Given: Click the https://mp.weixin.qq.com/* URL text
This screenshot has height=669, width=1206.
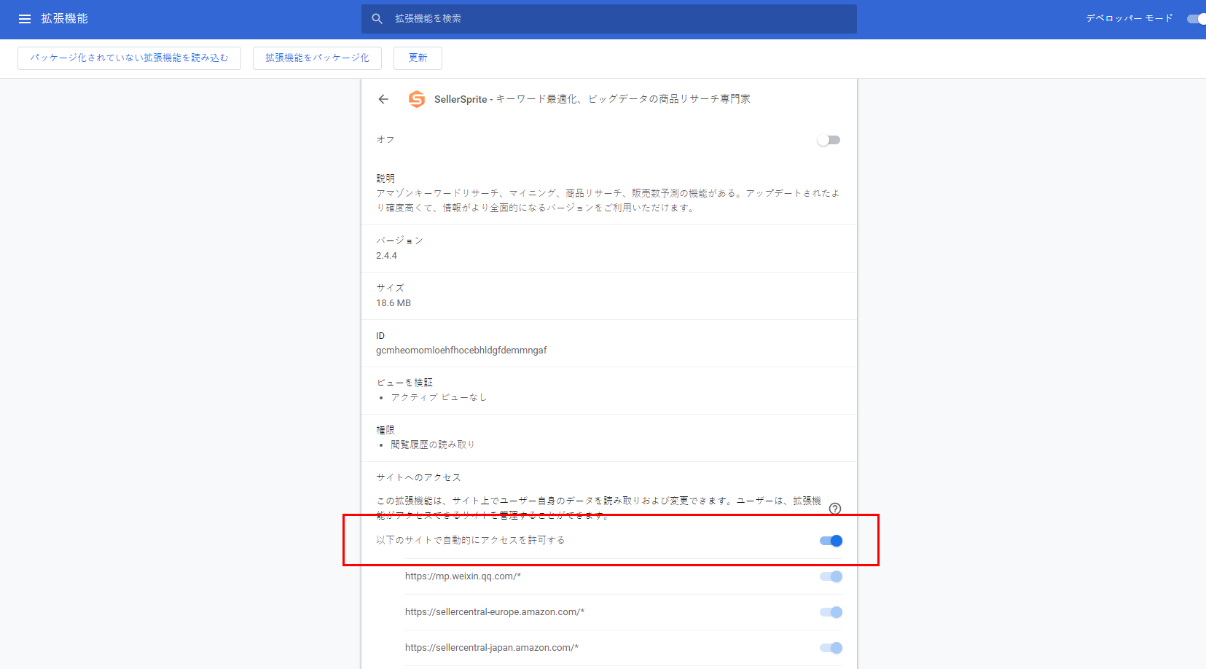Looking at the screenshot, I should (x=463, y=577).
